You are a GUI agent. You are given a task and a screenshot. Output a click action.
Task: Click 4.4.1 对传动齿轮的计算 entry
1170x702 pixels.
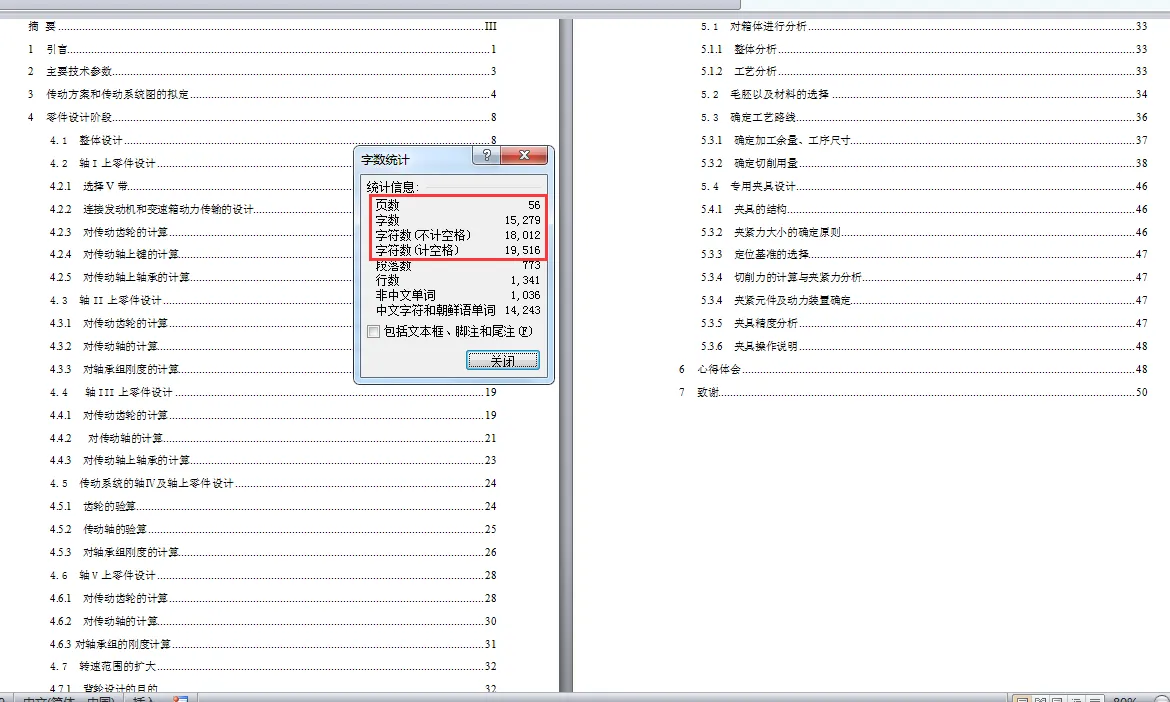[273, 416]
